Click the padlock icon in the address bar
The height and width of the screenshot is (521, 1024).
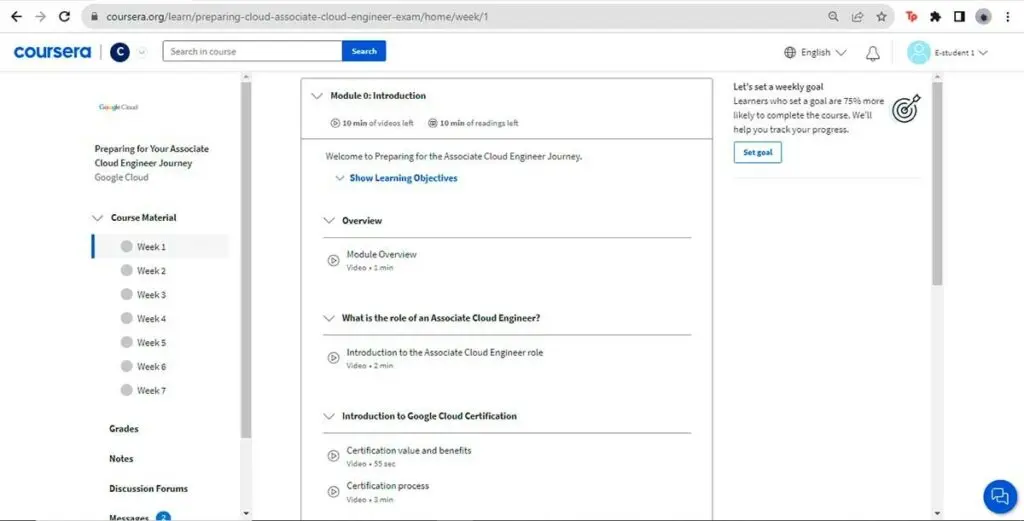[95, 17]
